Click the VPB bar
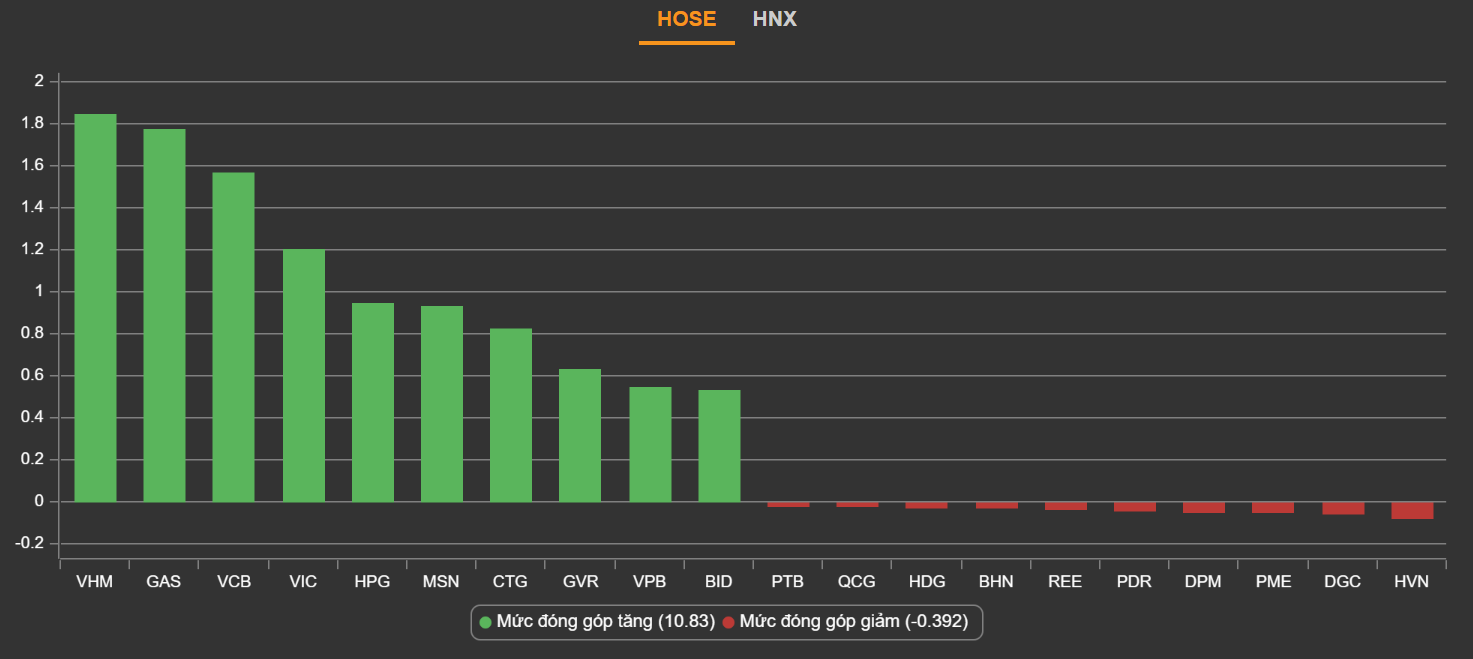The image size is (1473, 659). (650, 444)
